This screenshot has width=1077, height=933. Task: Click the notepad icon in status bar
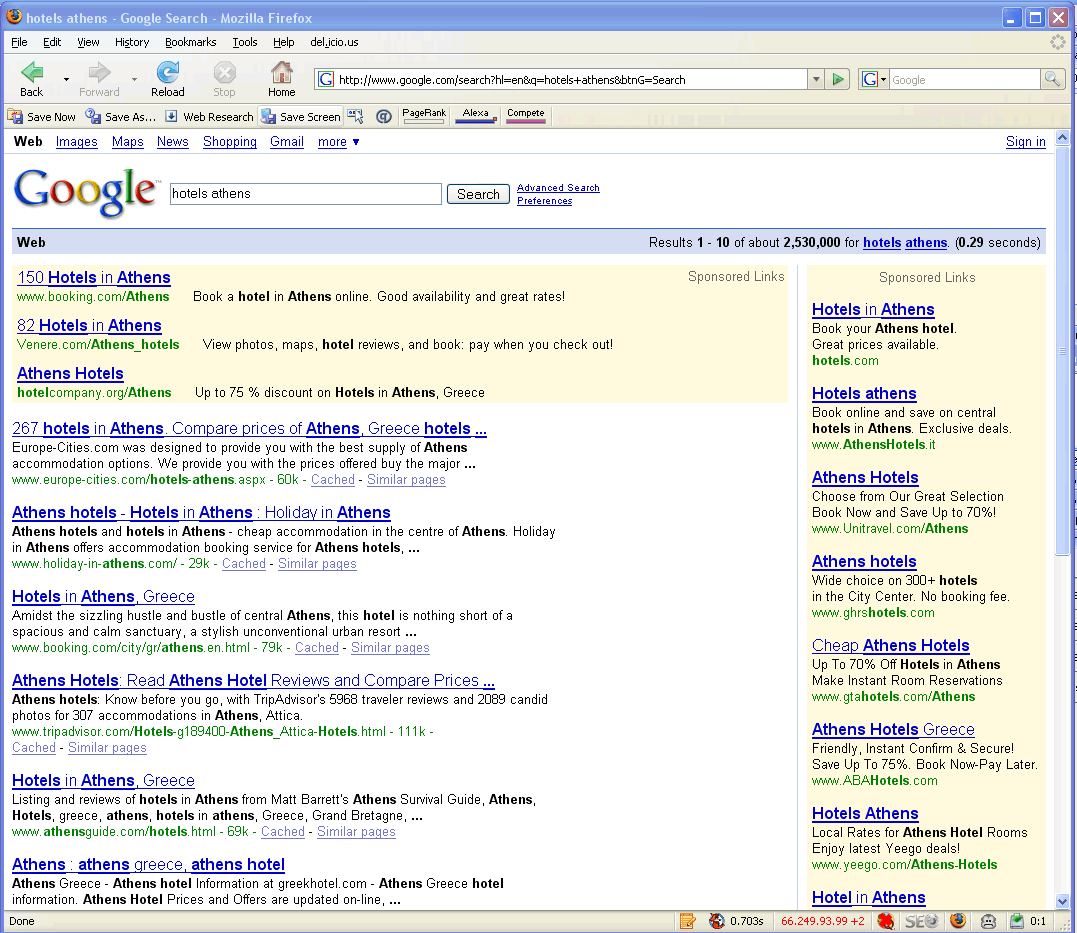point(688,921)
